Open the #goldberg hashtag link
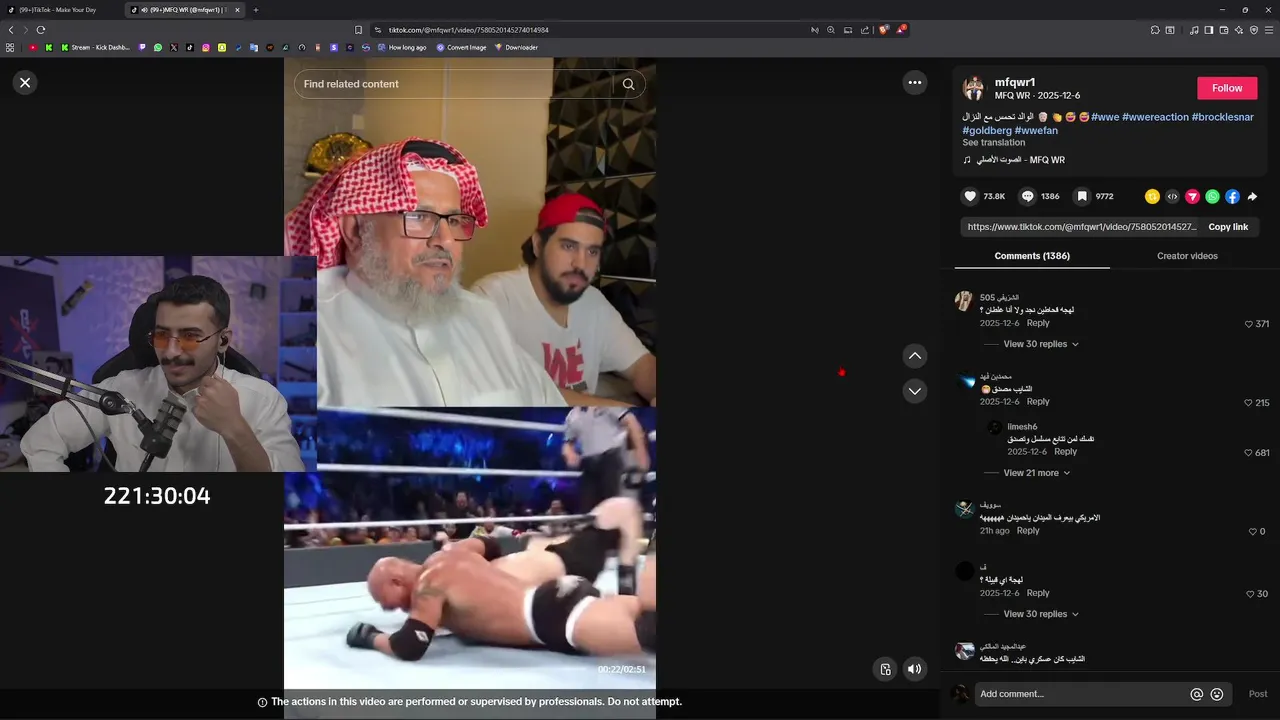Screen dimensions: 1280x720 [x=987, y=131]
